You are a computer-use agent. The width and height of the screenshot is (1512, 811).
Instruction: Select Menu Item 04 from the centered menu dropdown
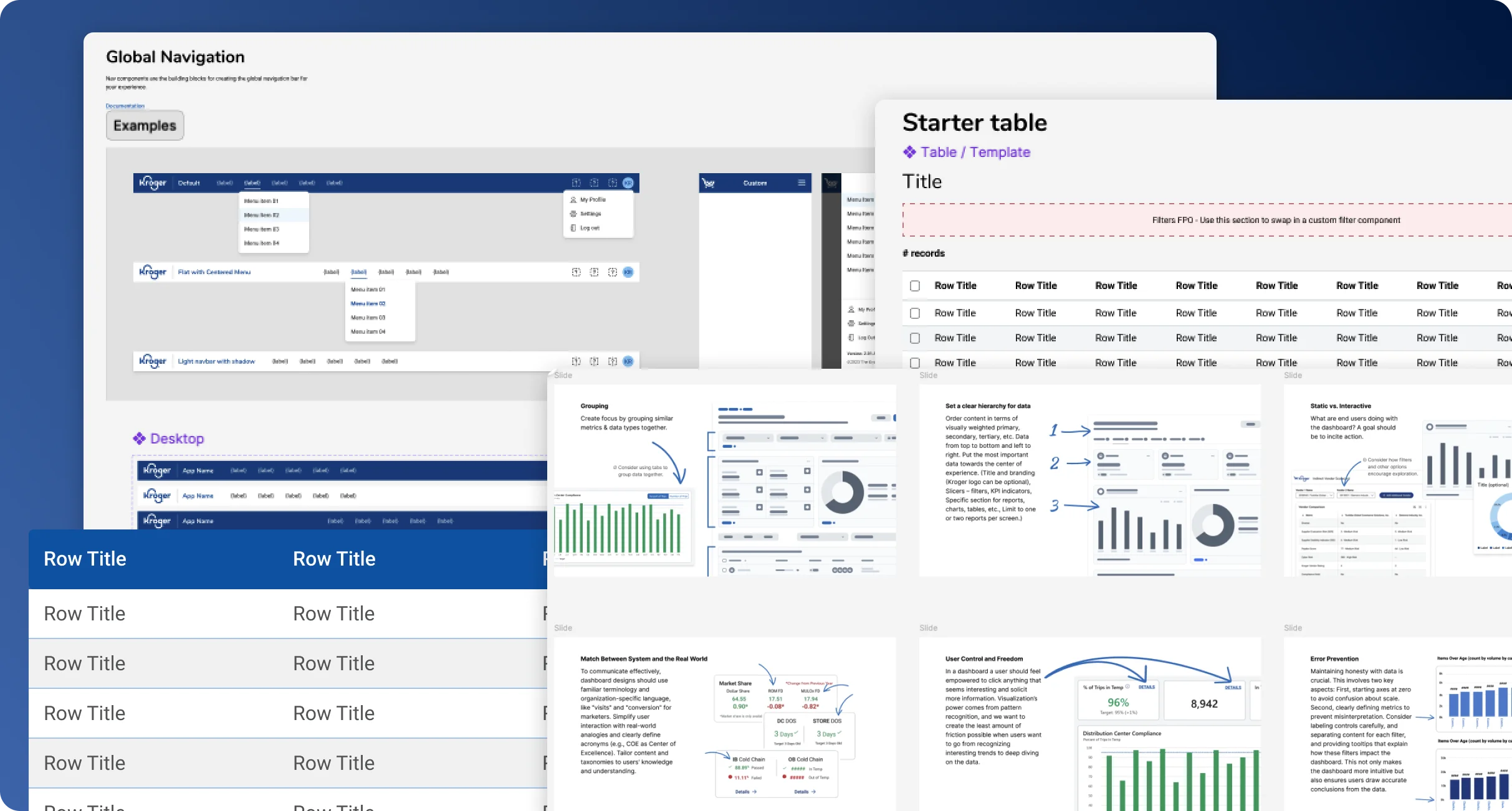pyautogui.click(x=368, y=331)
